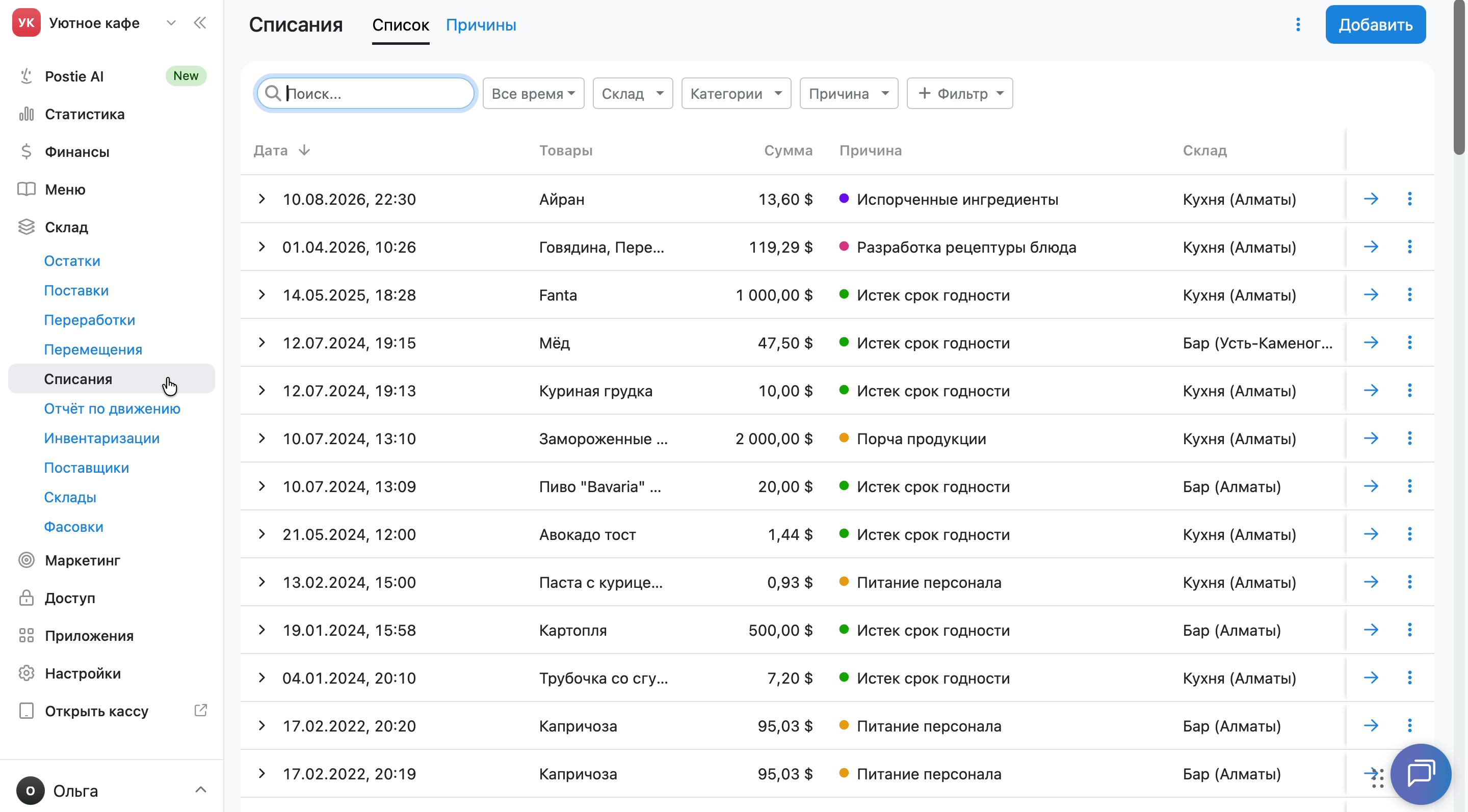Switch to the Причины tab
1468x812 pixels.
[481, 25]
